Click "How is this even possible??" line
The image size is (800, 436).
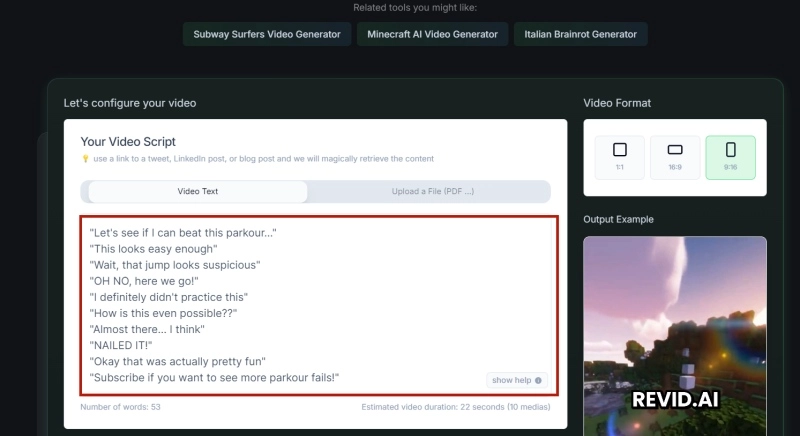pyautogui.click(x=163, y=313)
